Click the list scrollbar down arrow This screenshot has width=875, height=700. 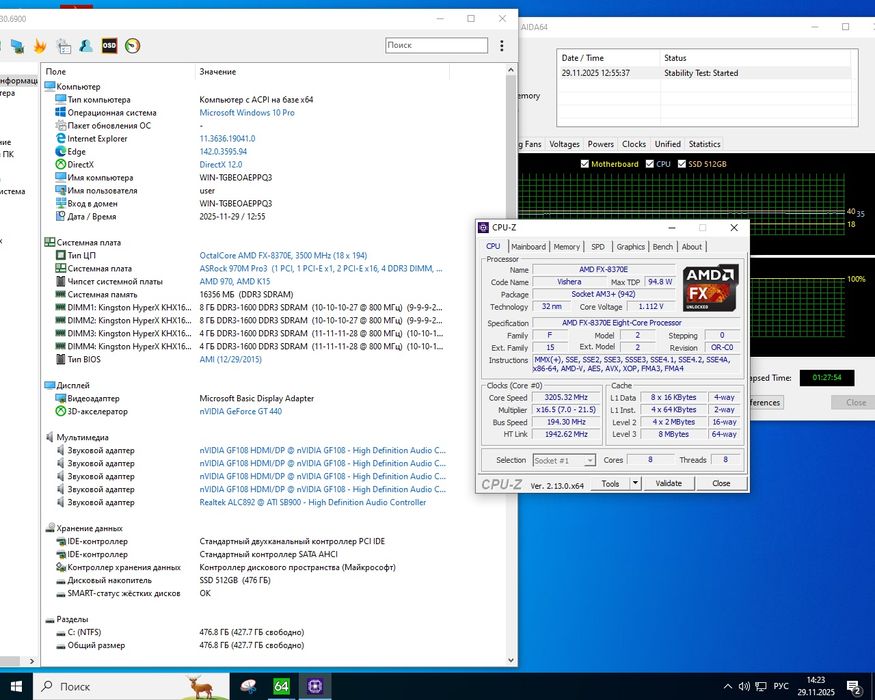click(511, 660)
